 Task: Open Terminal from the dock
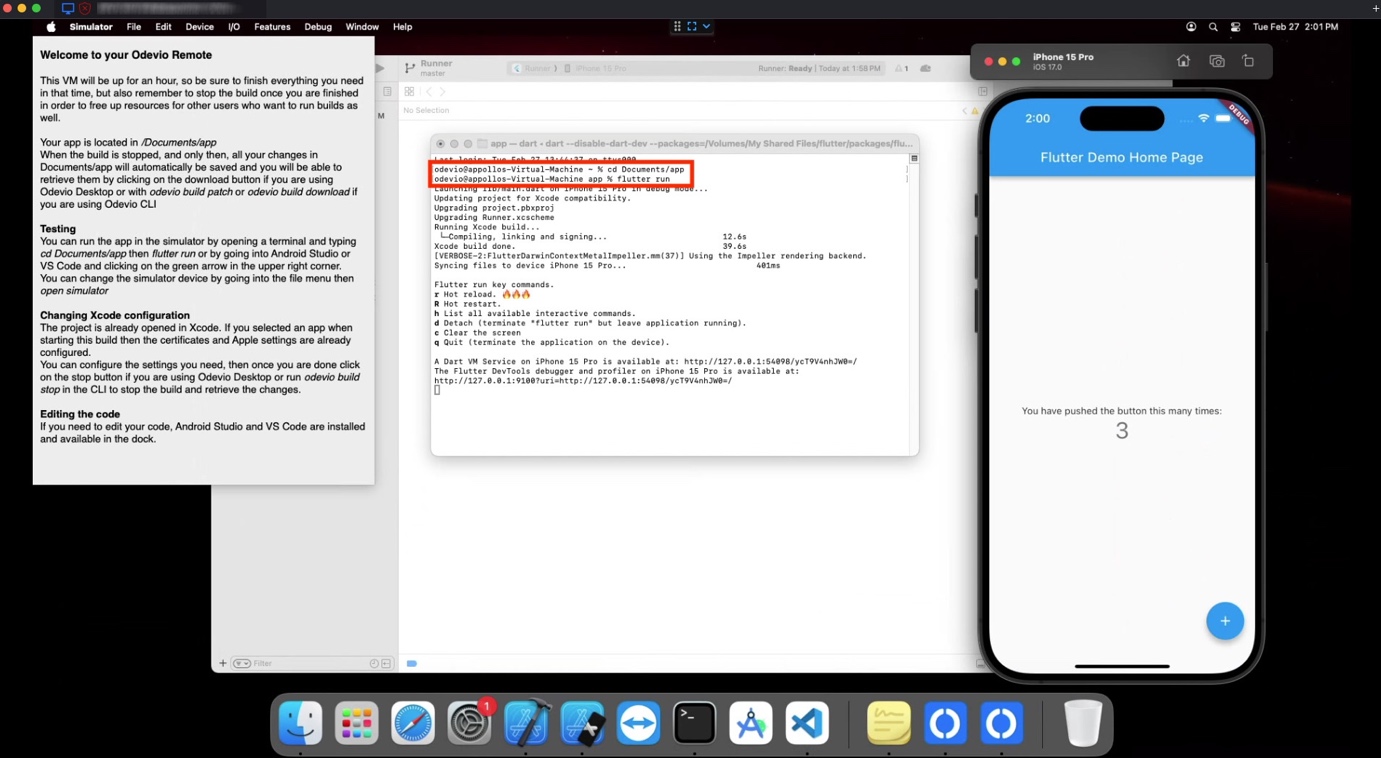point(694,723)
